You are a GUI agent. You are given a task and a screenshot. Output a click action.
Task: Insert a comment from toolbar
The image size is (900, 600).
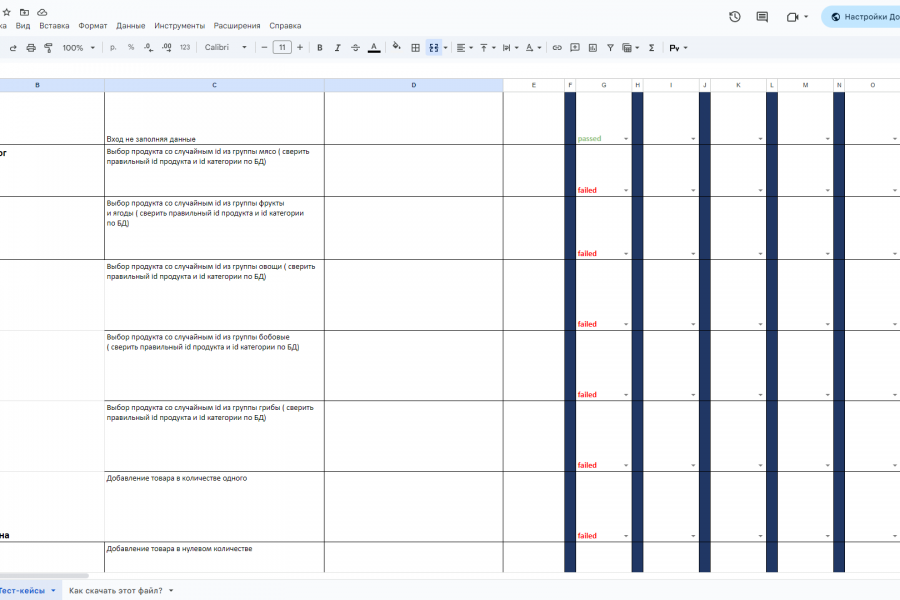pyautogui.click(x=575, y=48)
